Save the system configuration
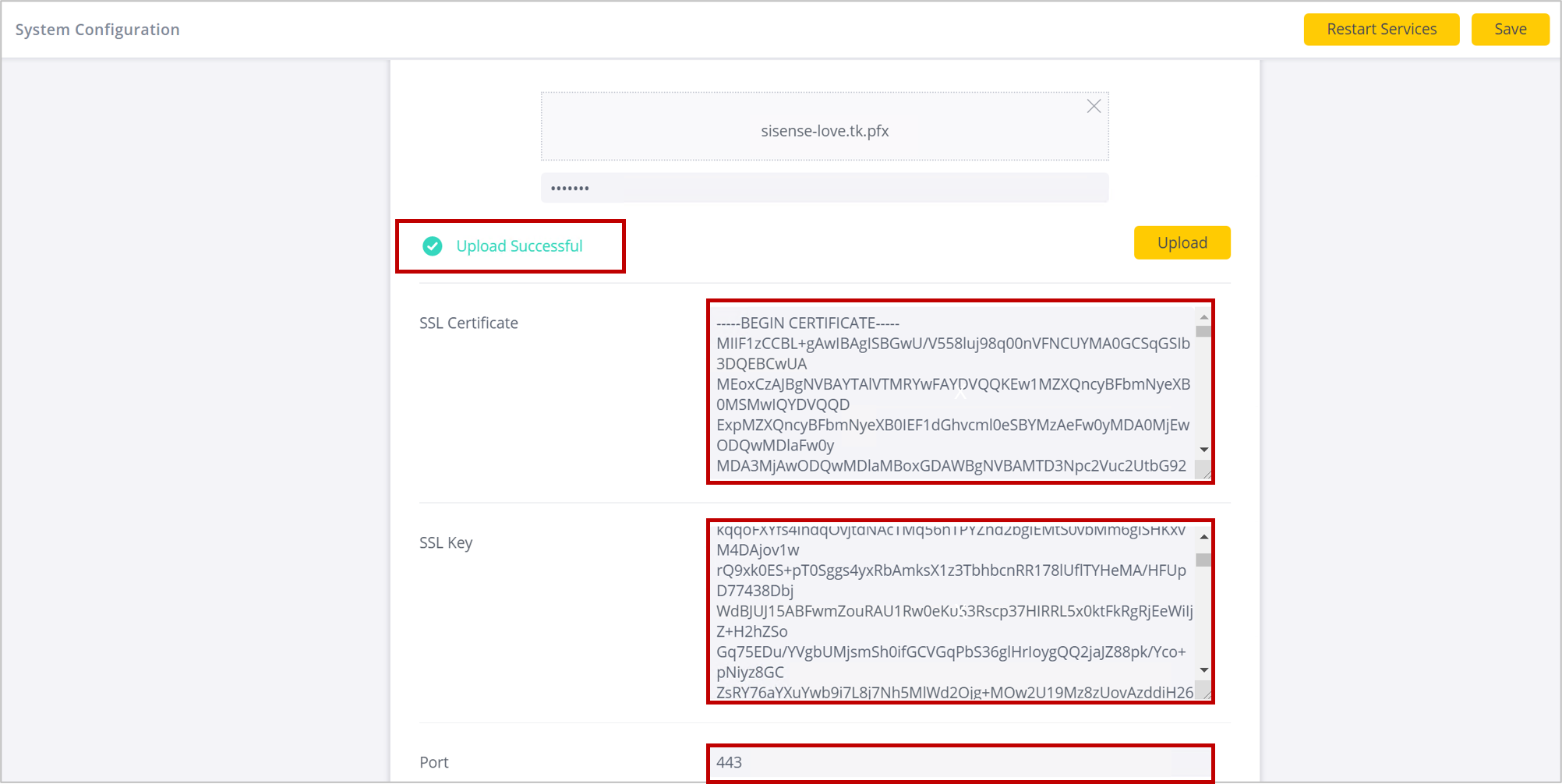The width and height of the screenshot is (1562, 784). [x=1510, y=29]
